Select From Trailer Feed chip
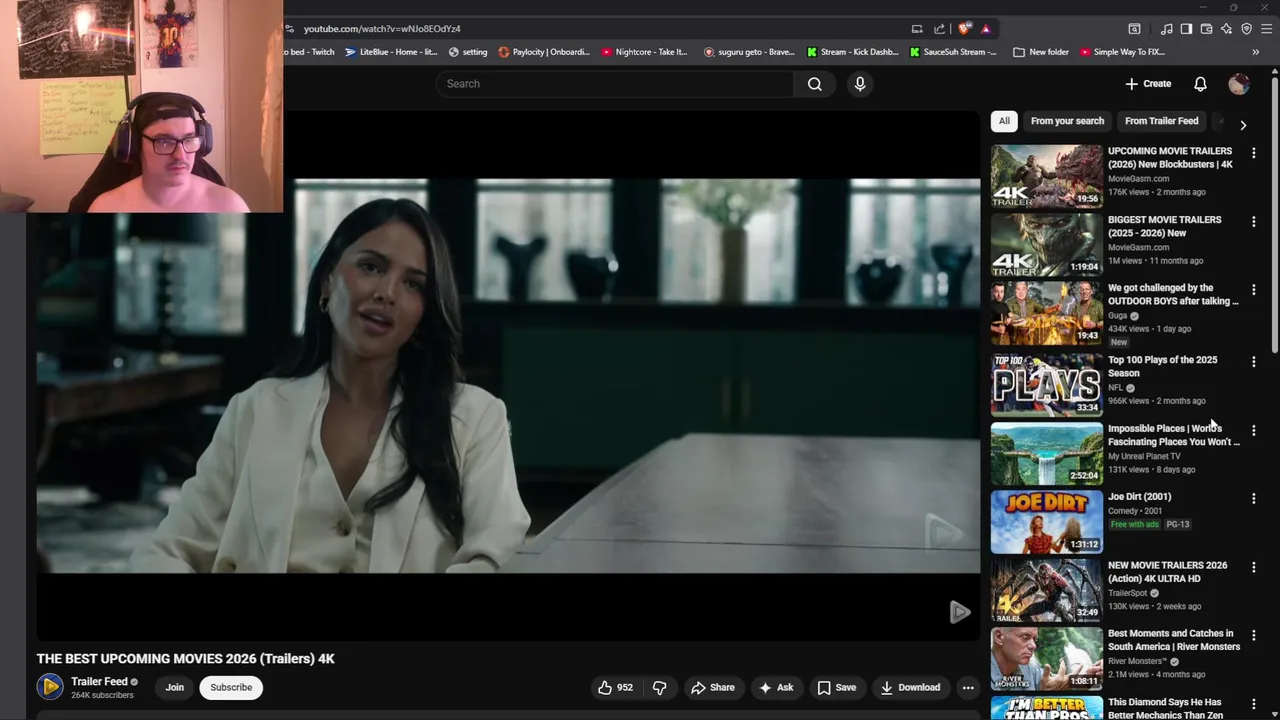Viewport: 1280px width, 720px height. [1161, 121]
